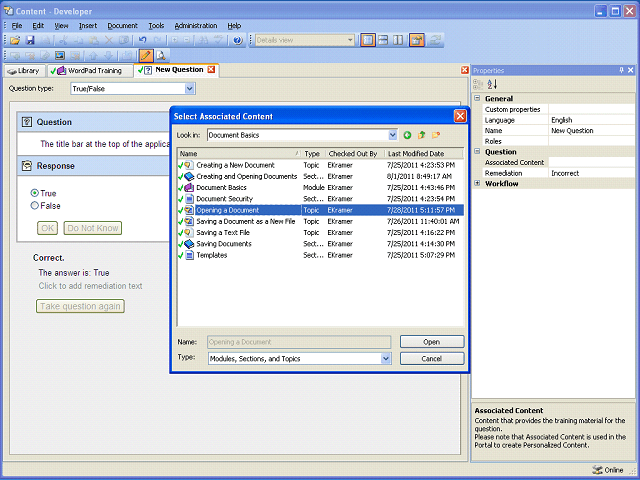Click the Take question again button
The height and width of the screenshot is (480, 640).
pos(80,306)
